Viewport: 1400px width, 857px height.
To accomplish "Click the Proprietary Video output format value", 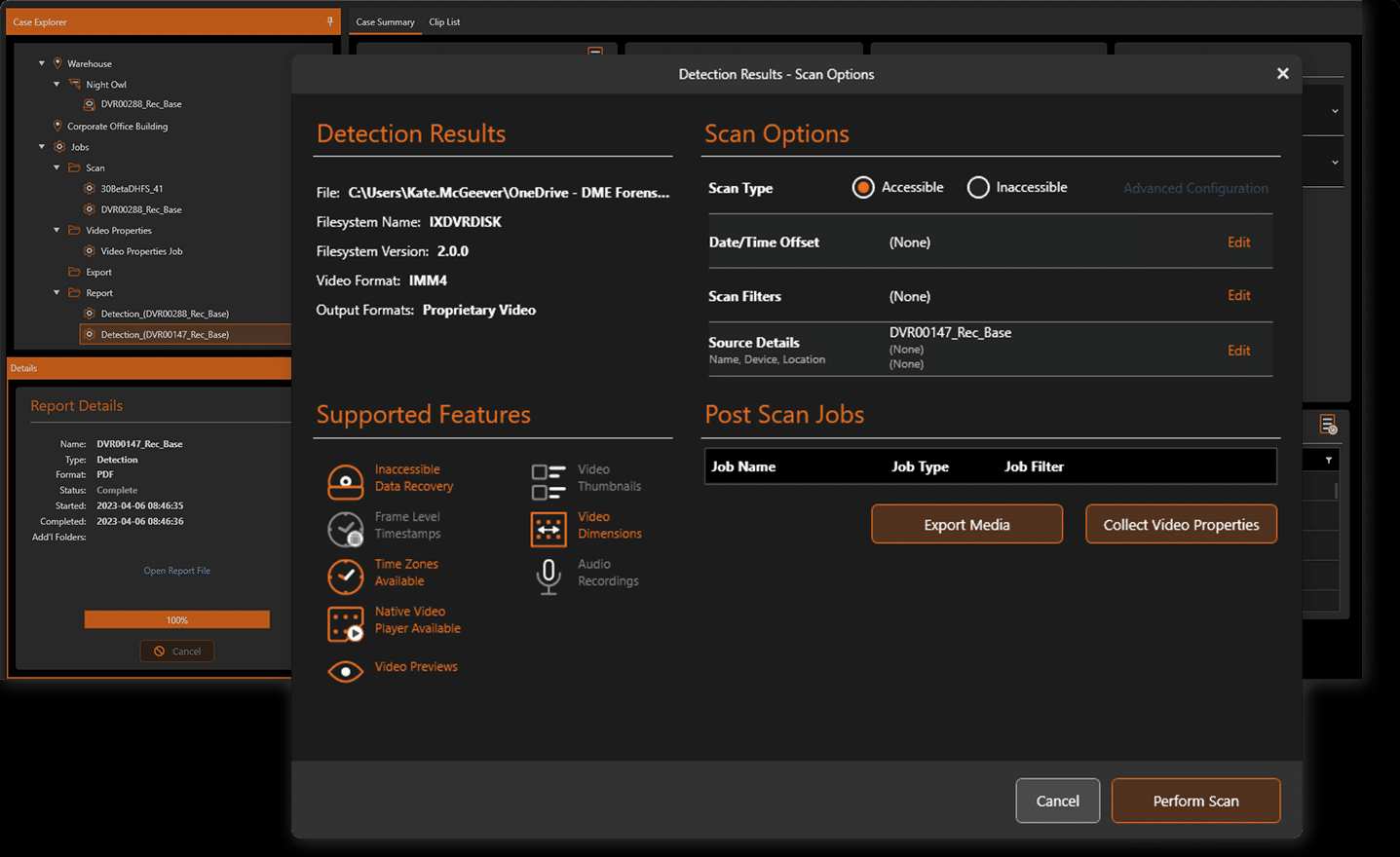I will 479,310.
